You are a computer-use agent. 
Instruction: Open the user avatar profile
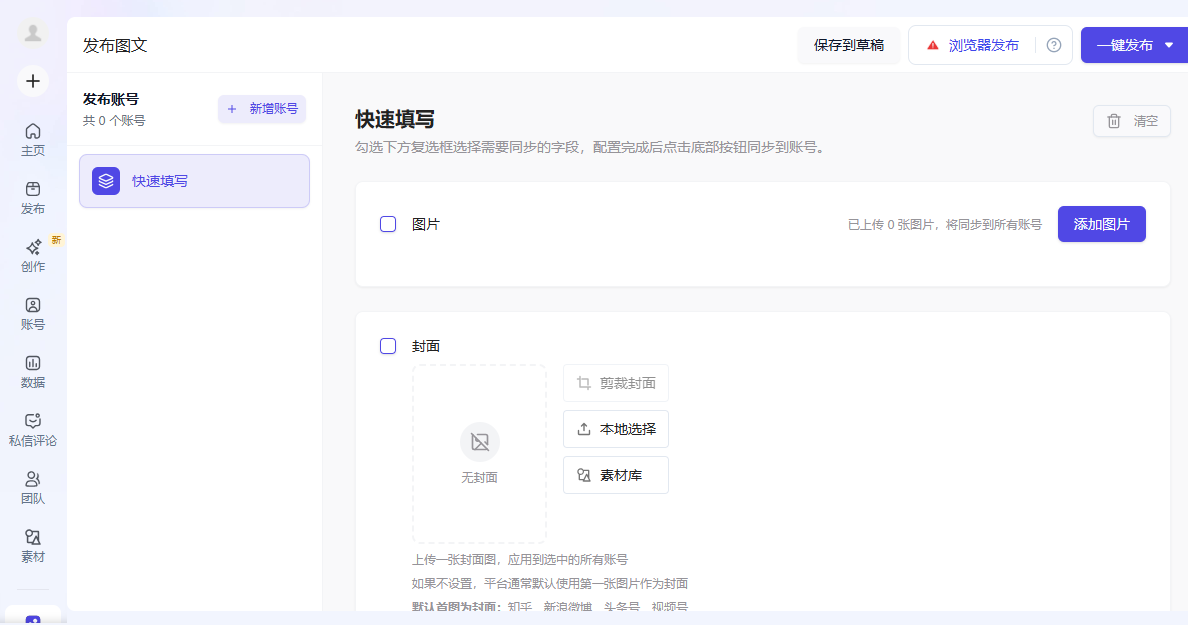coord(33,33)
